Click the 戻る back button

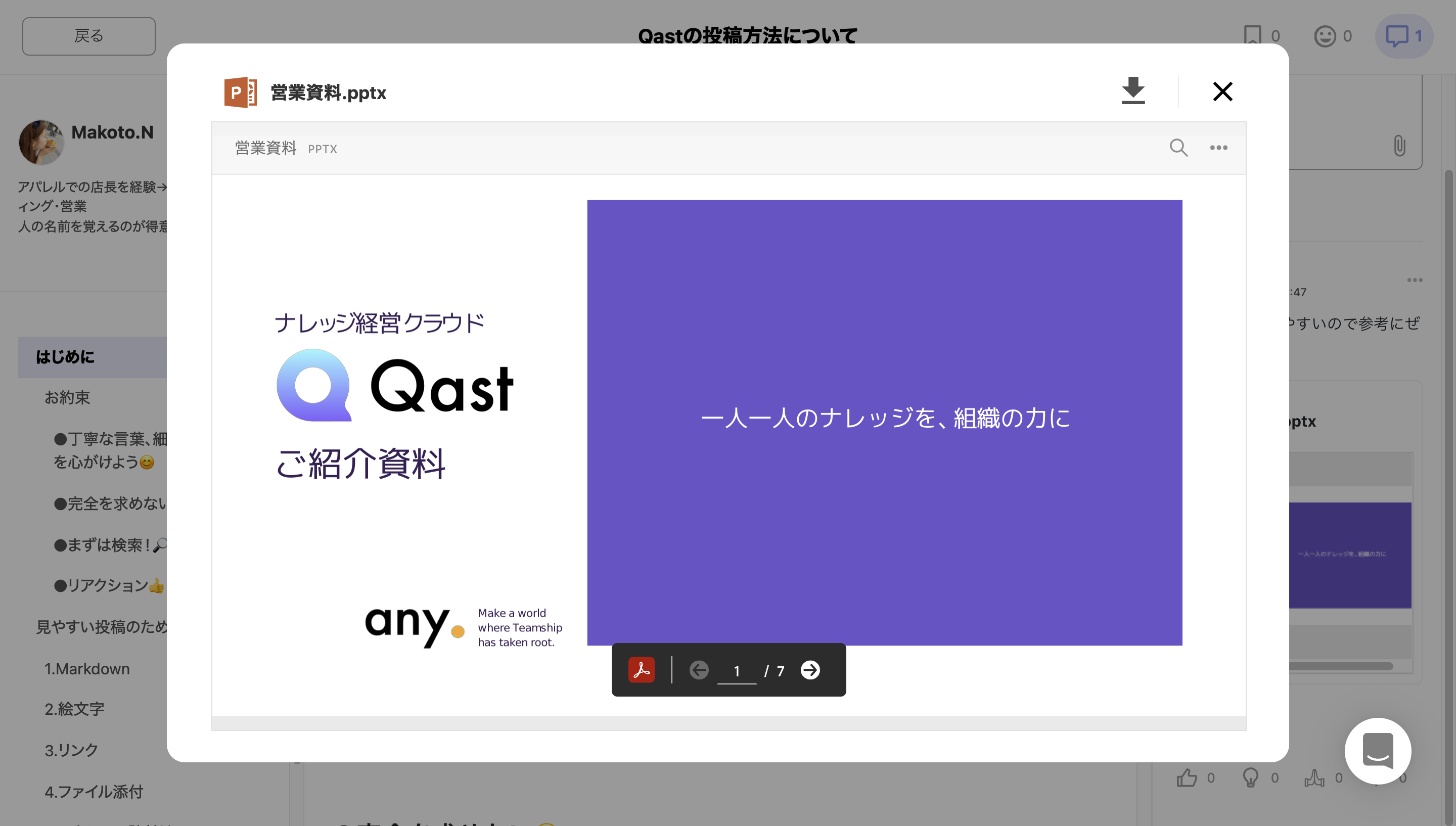tap(89, 36)
